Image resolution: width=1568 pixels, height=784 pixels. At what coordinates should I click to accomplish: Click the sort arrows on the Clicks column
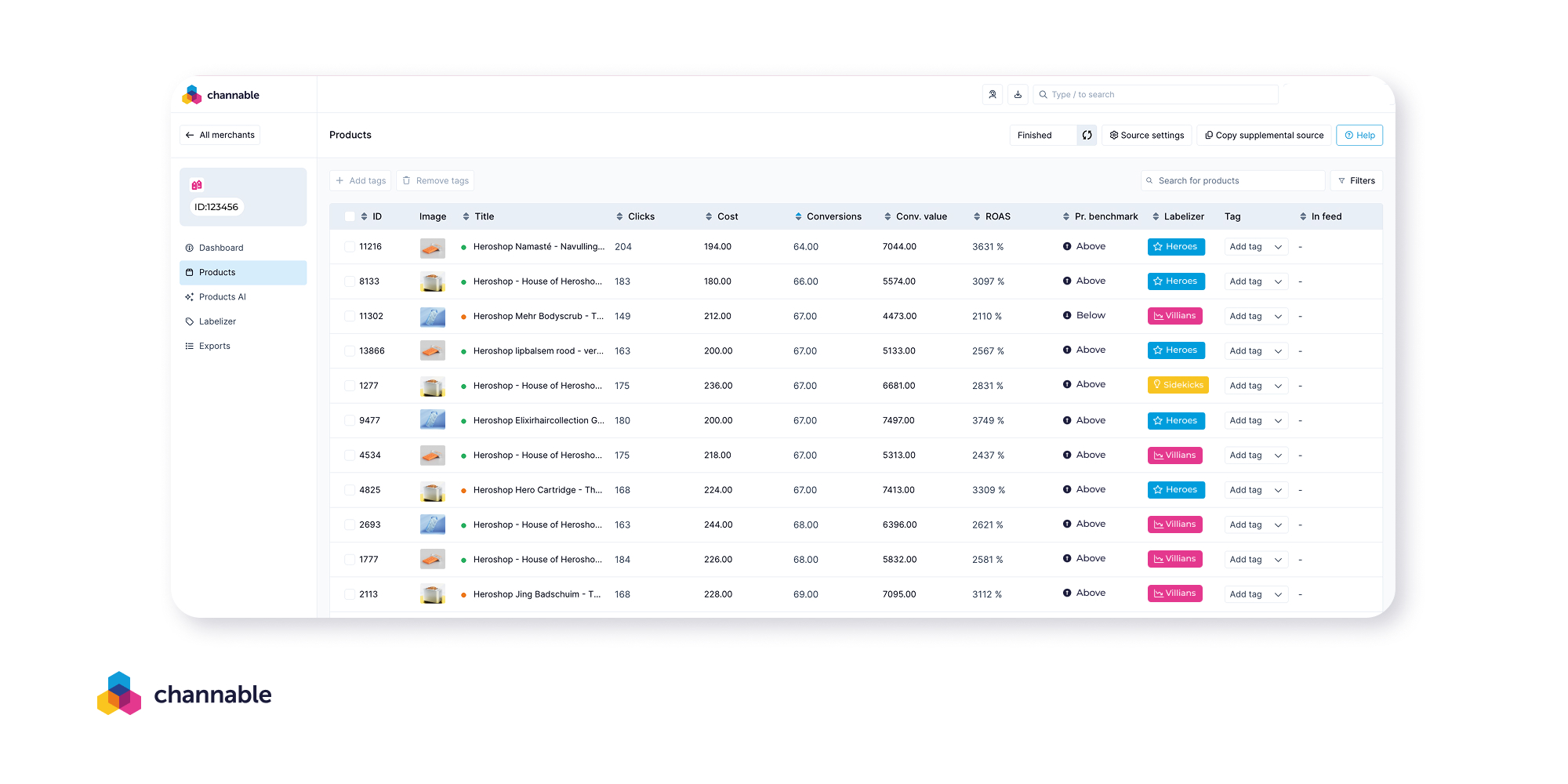[619, 216]
